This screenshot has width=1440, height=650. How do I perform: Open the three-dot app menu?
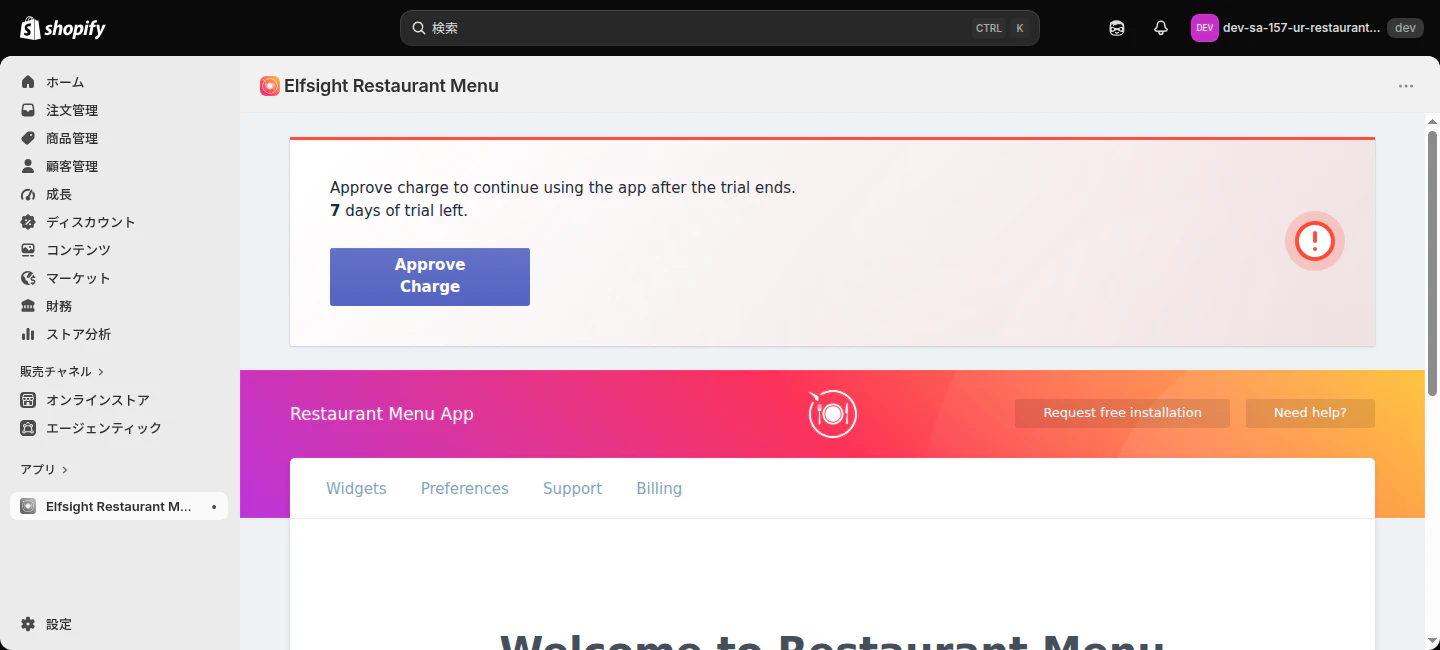[1406, 86]
